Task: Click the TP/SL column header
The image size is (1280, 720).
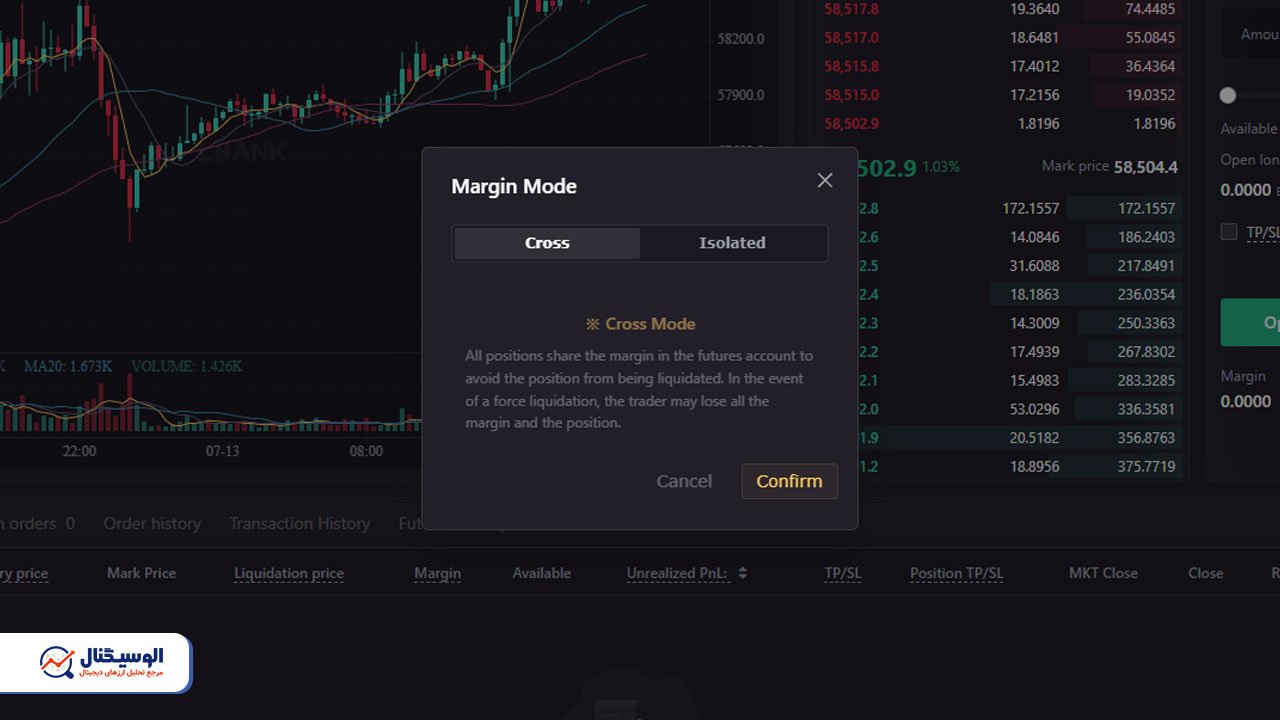Action: [842, 573]
